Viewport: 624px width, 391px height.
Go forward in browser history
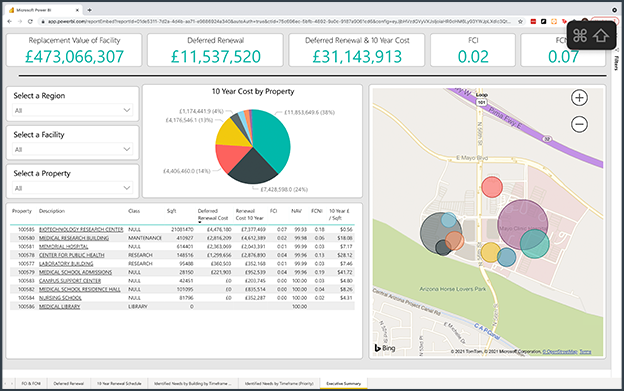(x=20, y=21)
